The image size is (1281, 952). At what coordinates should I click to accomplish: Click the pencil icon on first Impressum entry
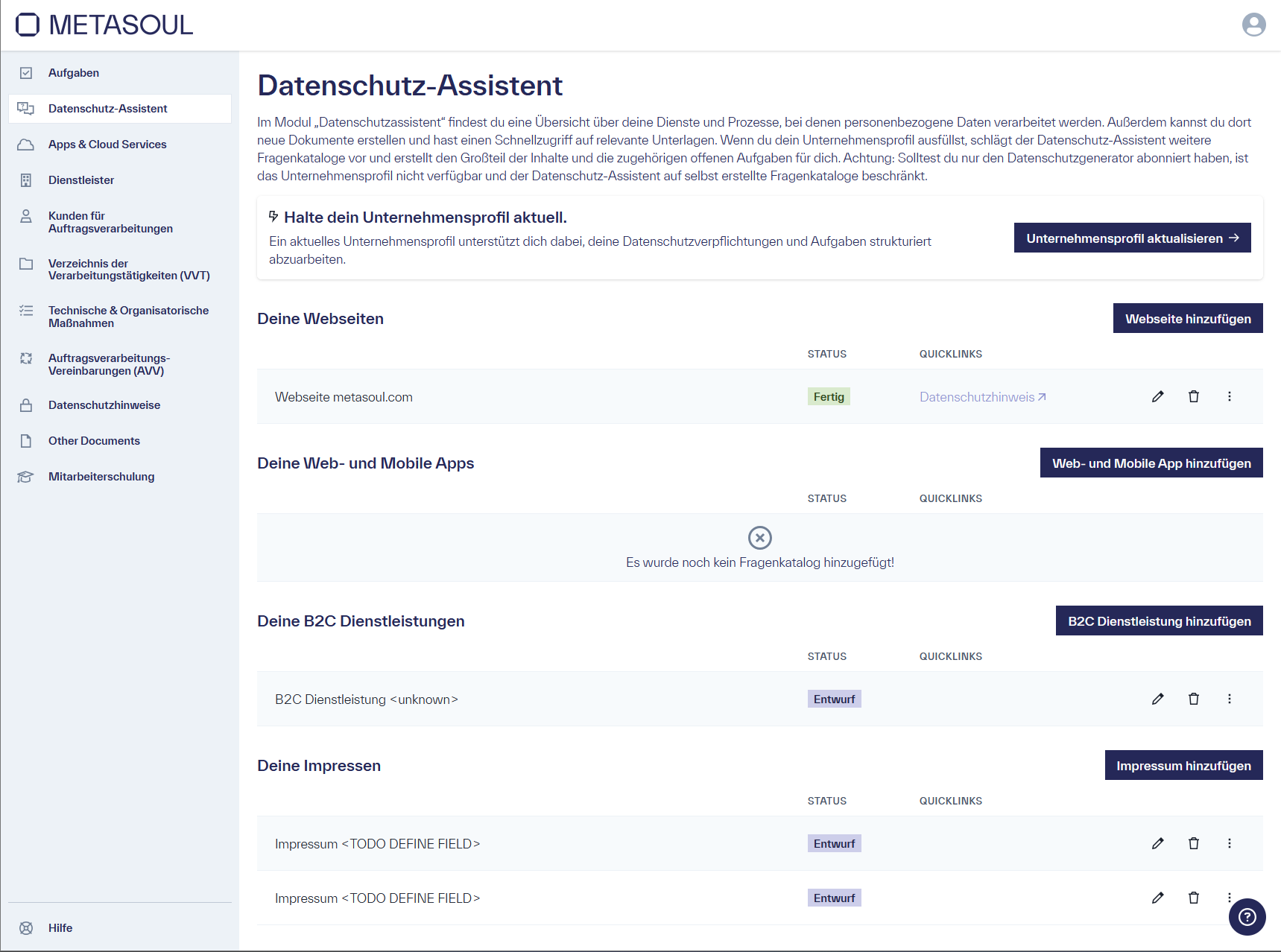1157,843
